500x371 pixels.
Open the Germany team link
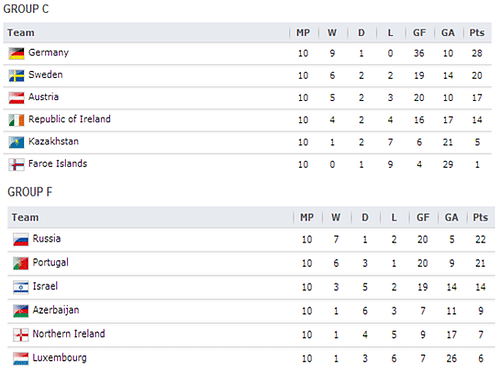pyautogui.click(x=49, y=53)
